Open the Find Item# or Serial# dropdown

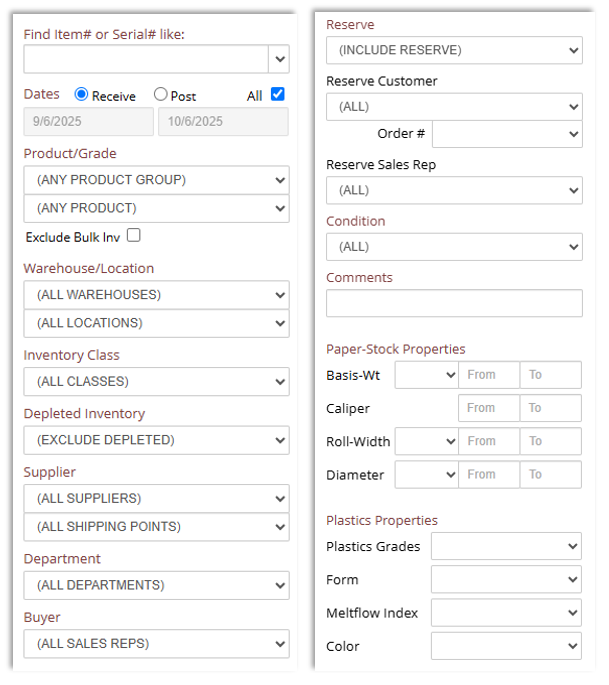(279, 59)
